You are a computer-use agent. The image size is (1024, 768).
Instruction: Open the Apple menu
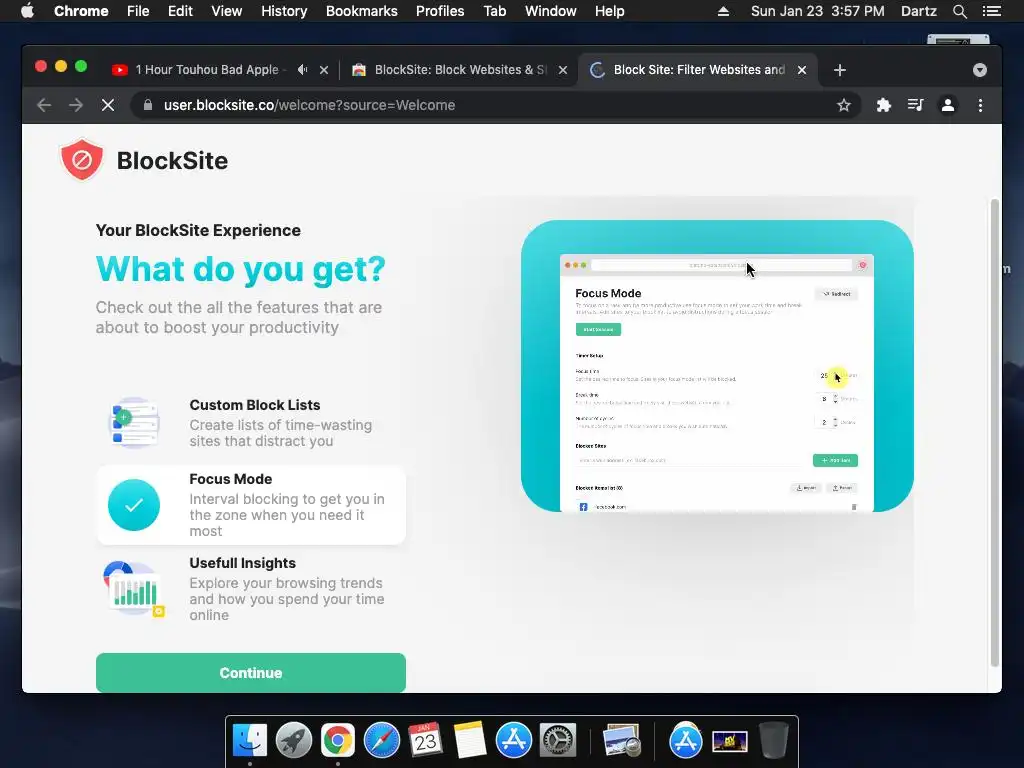point(27,10)
